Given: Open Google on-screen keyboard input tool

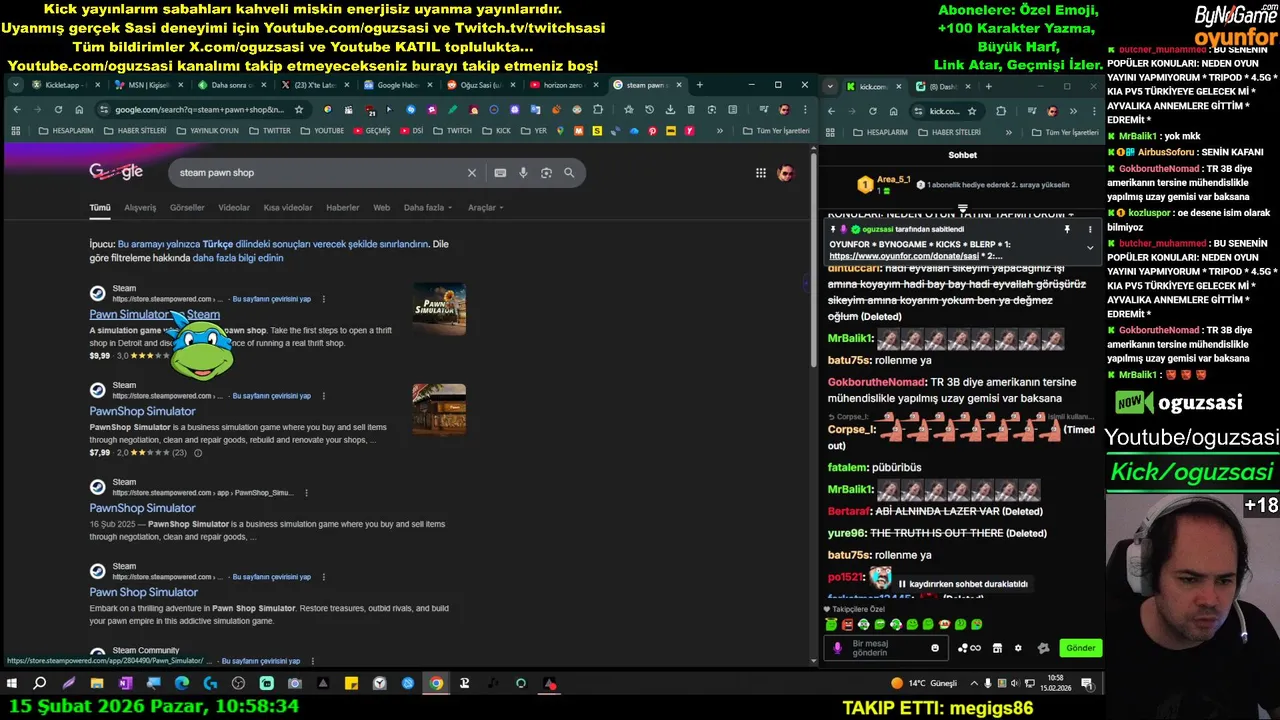Looking at the screenshot, I should (x=500, y=173).
